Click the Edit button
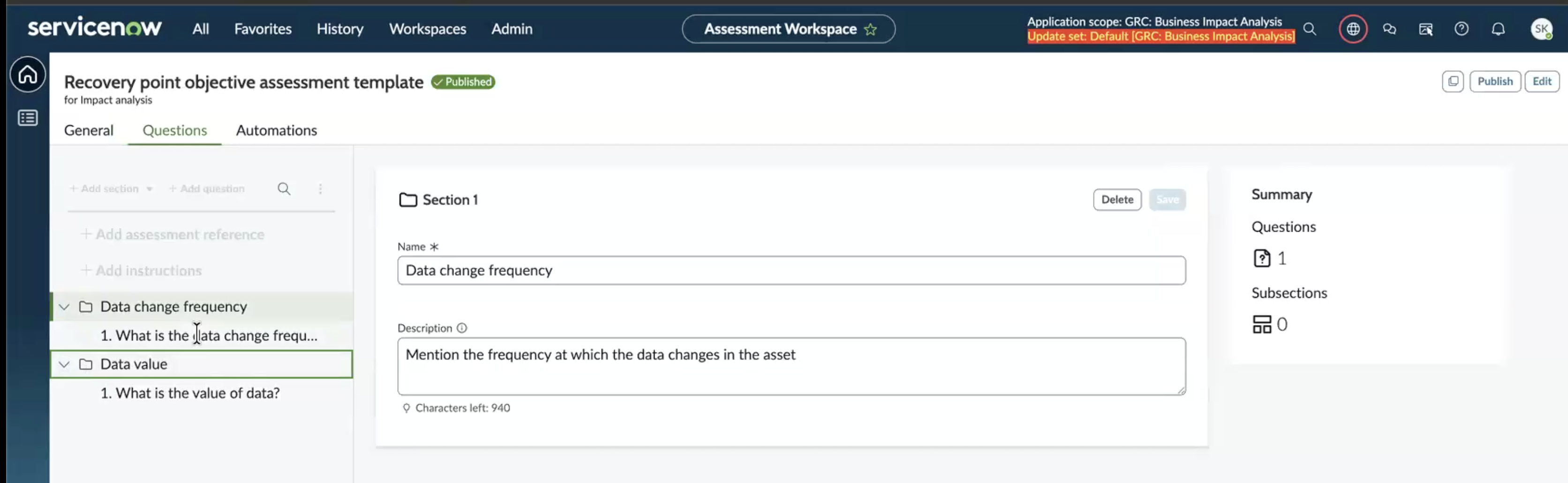 [1542, 82]
